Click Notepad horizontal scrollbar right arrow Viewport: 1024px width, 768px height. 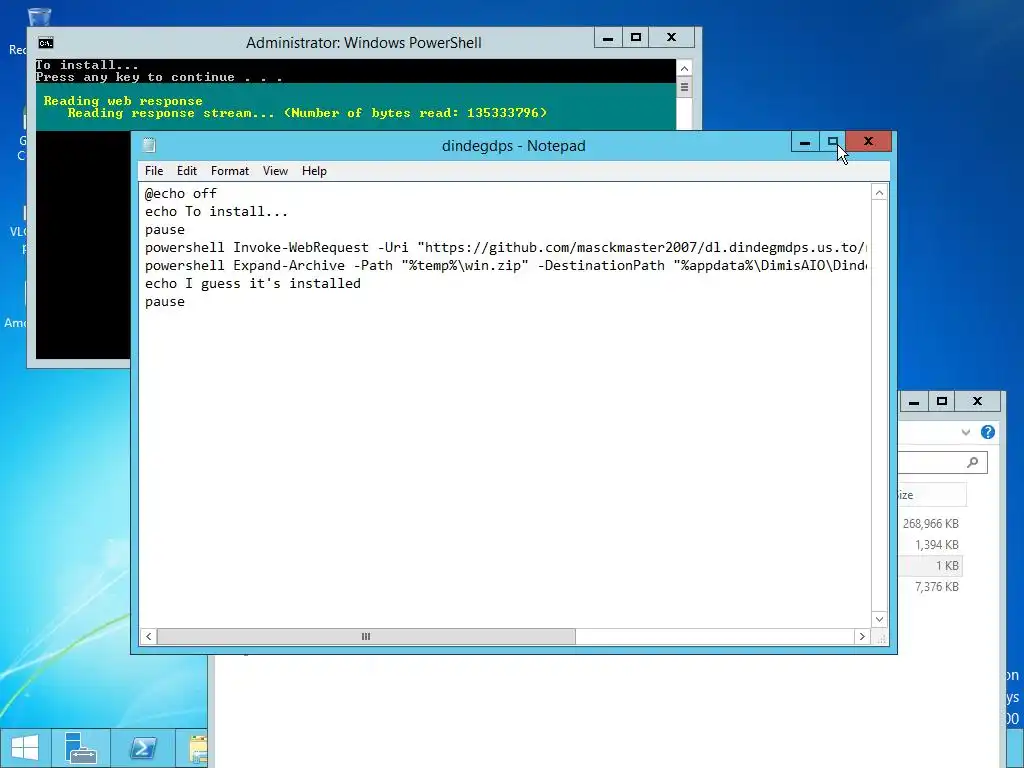tap(862, 636)
